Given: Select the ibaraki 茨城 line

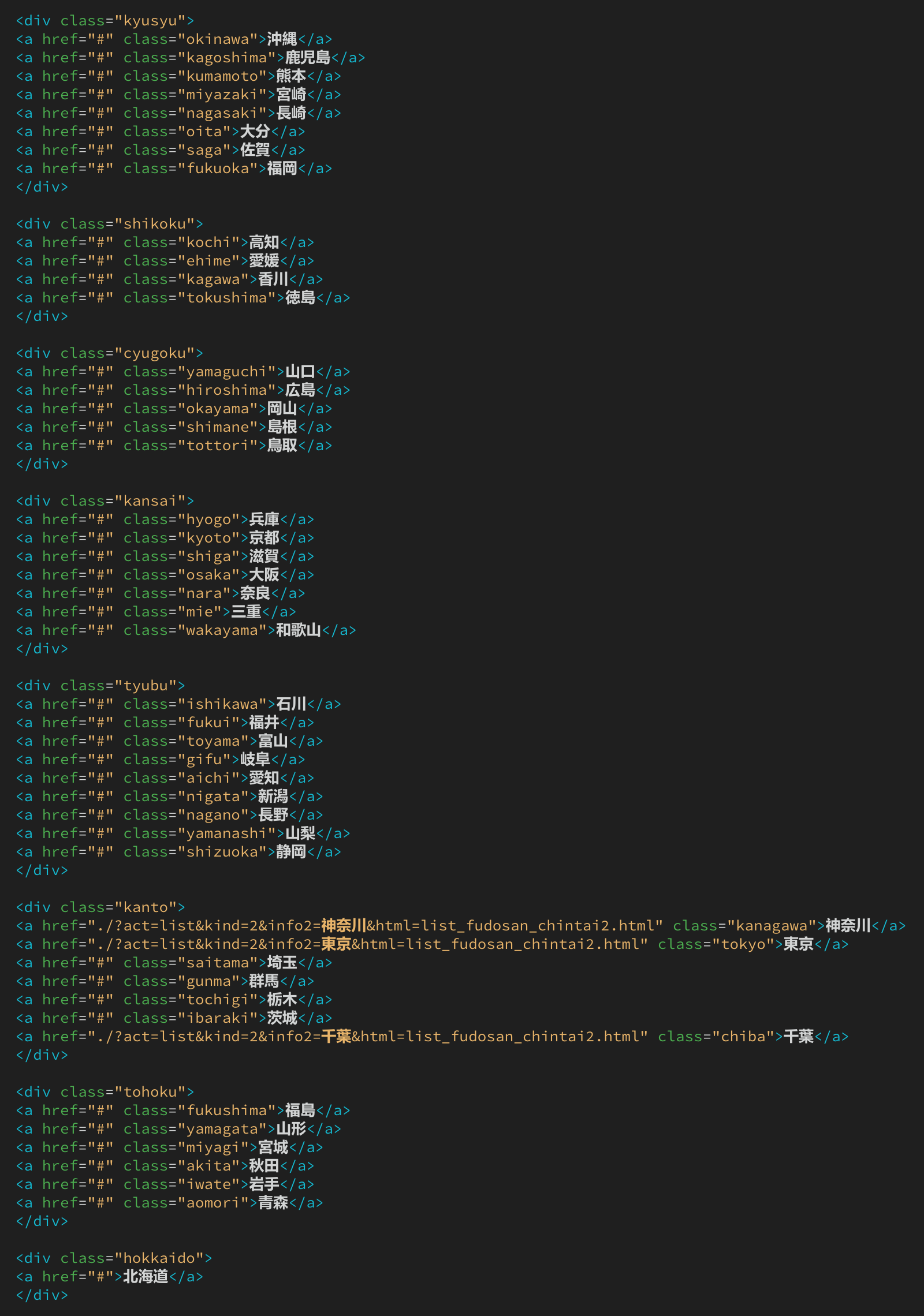Looking at the screenshot, I should 174,1018.
